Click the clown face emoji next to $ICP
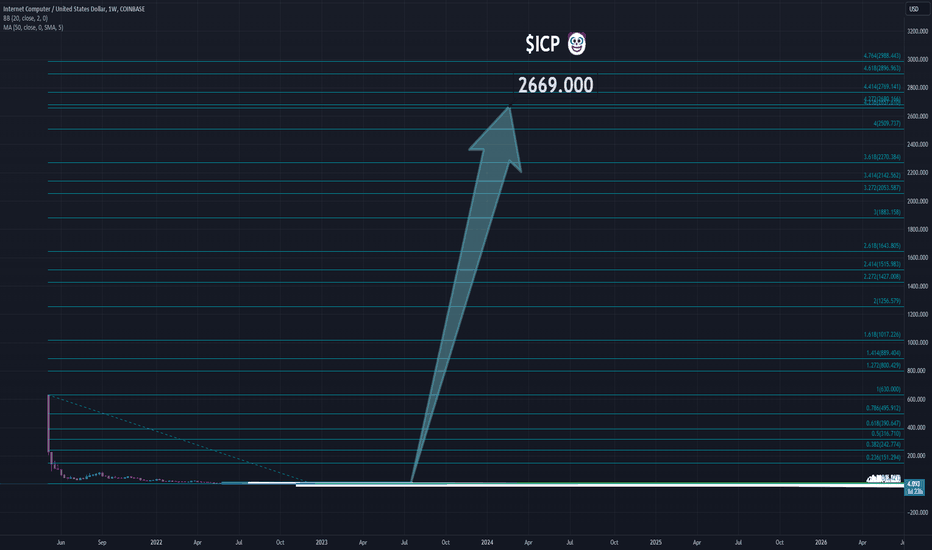Image resolution: width=932 pixels, height=550 pixels. point(577,43)
